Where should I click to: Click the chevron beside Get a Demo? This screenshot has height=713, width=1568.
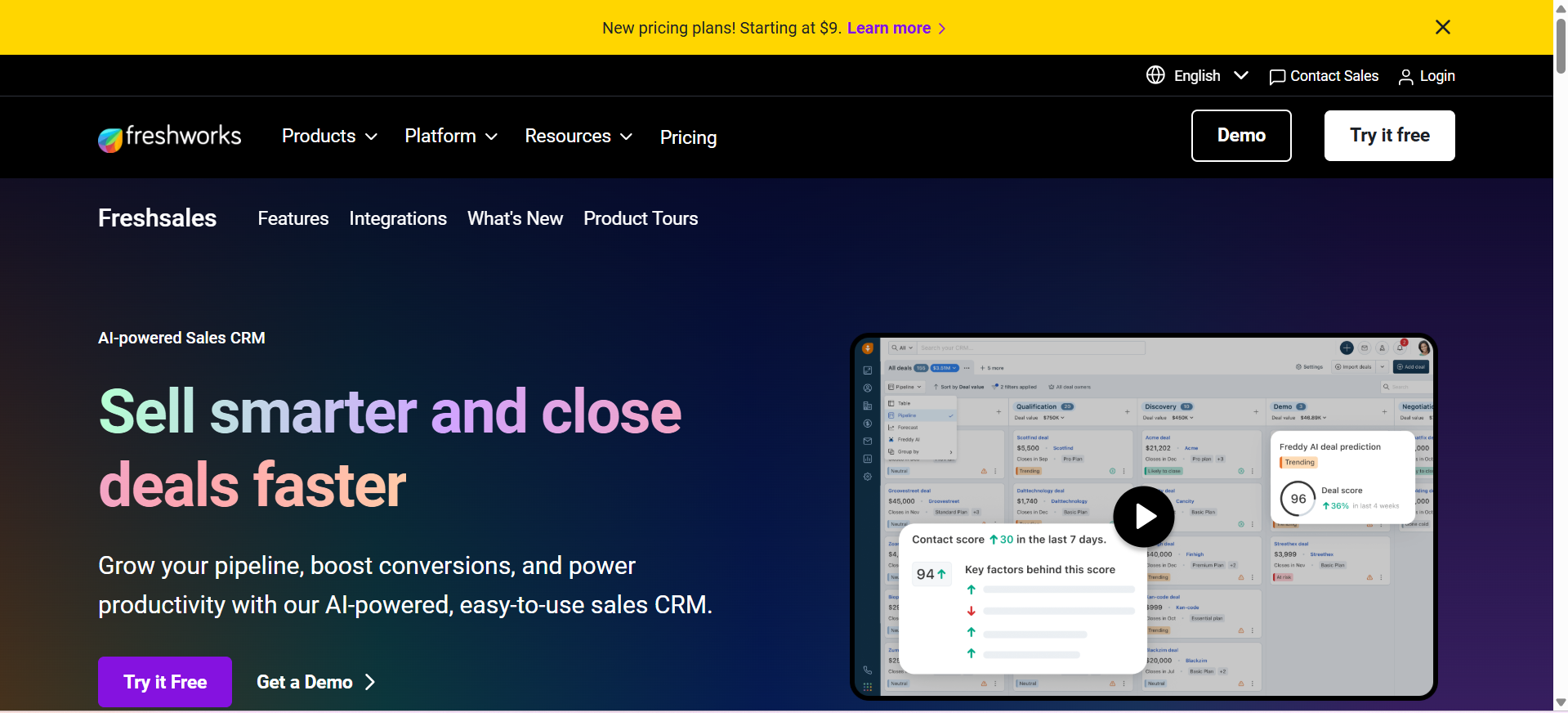click(x=370, y=682)
